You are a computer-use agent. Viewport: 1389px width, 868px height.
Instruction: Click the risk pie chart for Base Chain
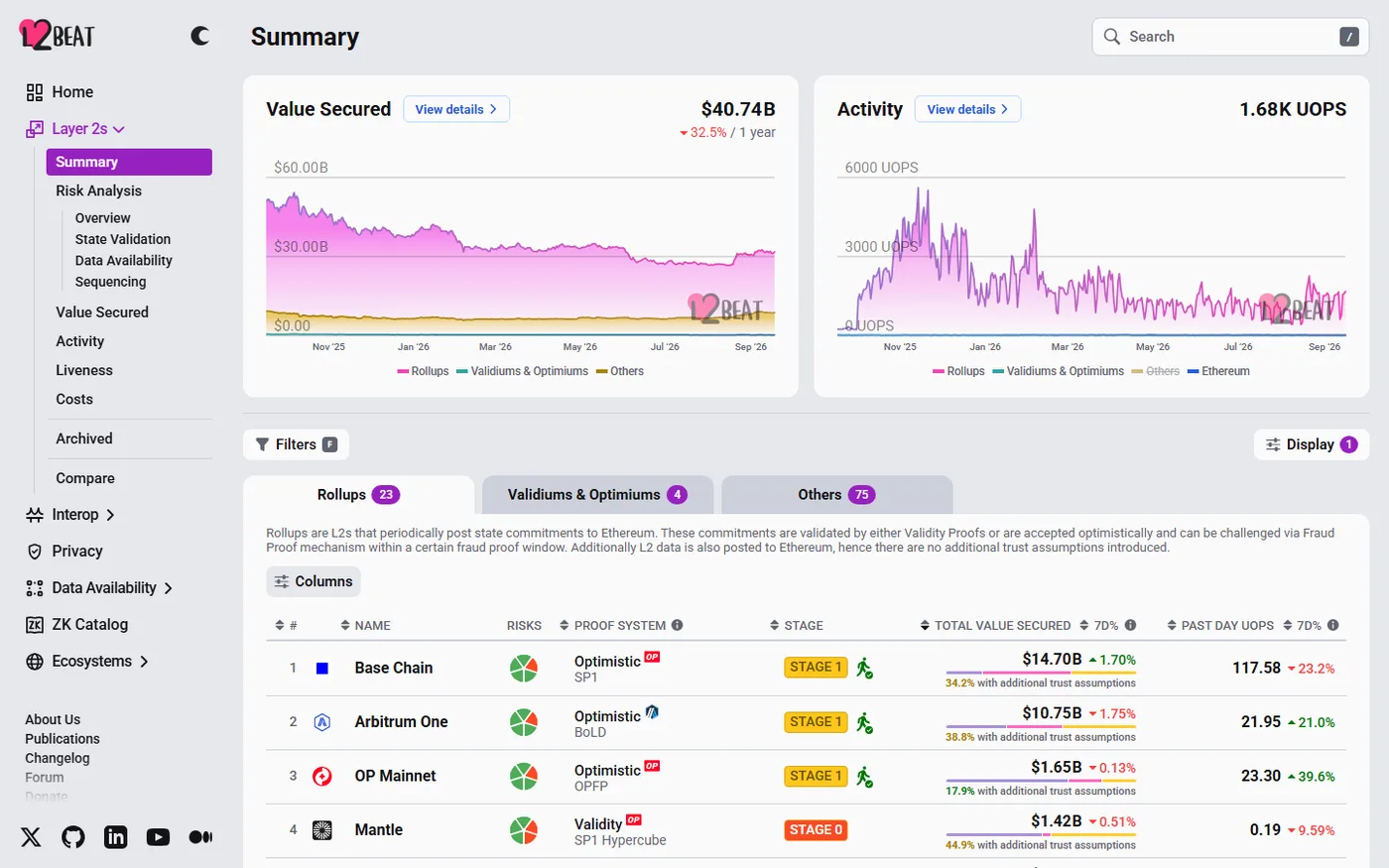(x=524, y=669)
